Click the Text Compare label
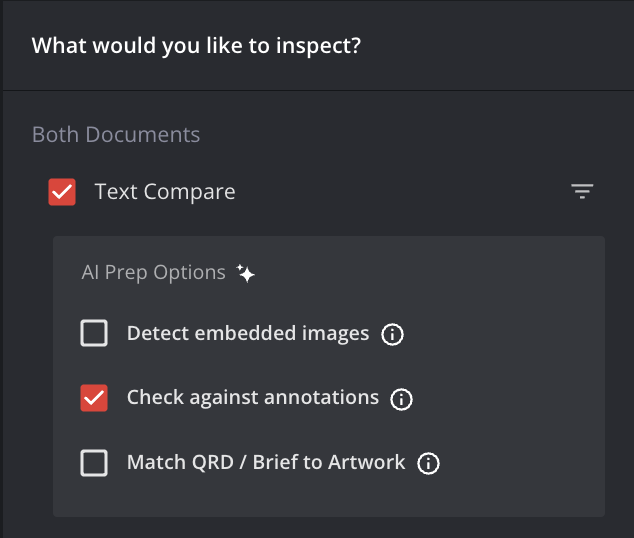This screenshot has width=634, height=538. (x=165, y=191)
